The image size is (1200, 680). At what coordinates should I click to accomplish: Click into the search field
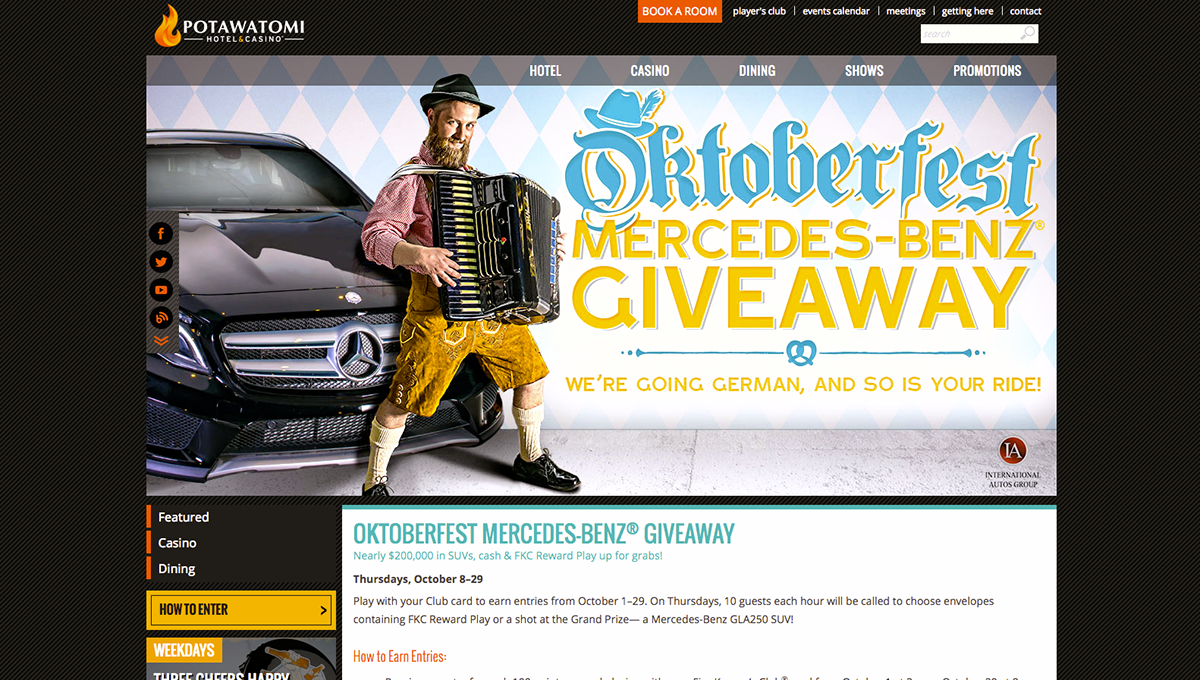click(969, 34)
